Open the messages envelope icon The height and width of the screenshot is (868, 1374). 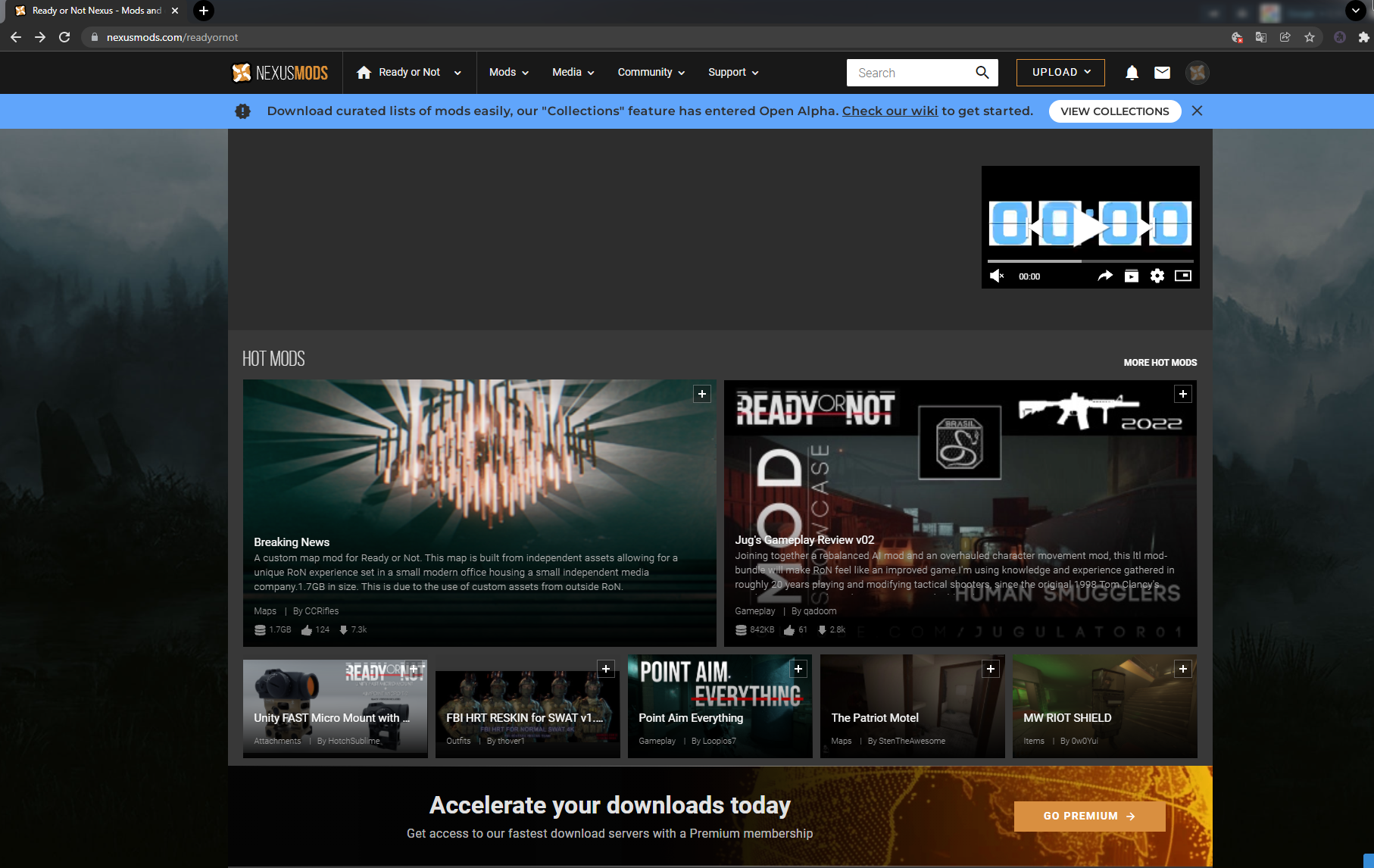click(x=1162, y=73)
